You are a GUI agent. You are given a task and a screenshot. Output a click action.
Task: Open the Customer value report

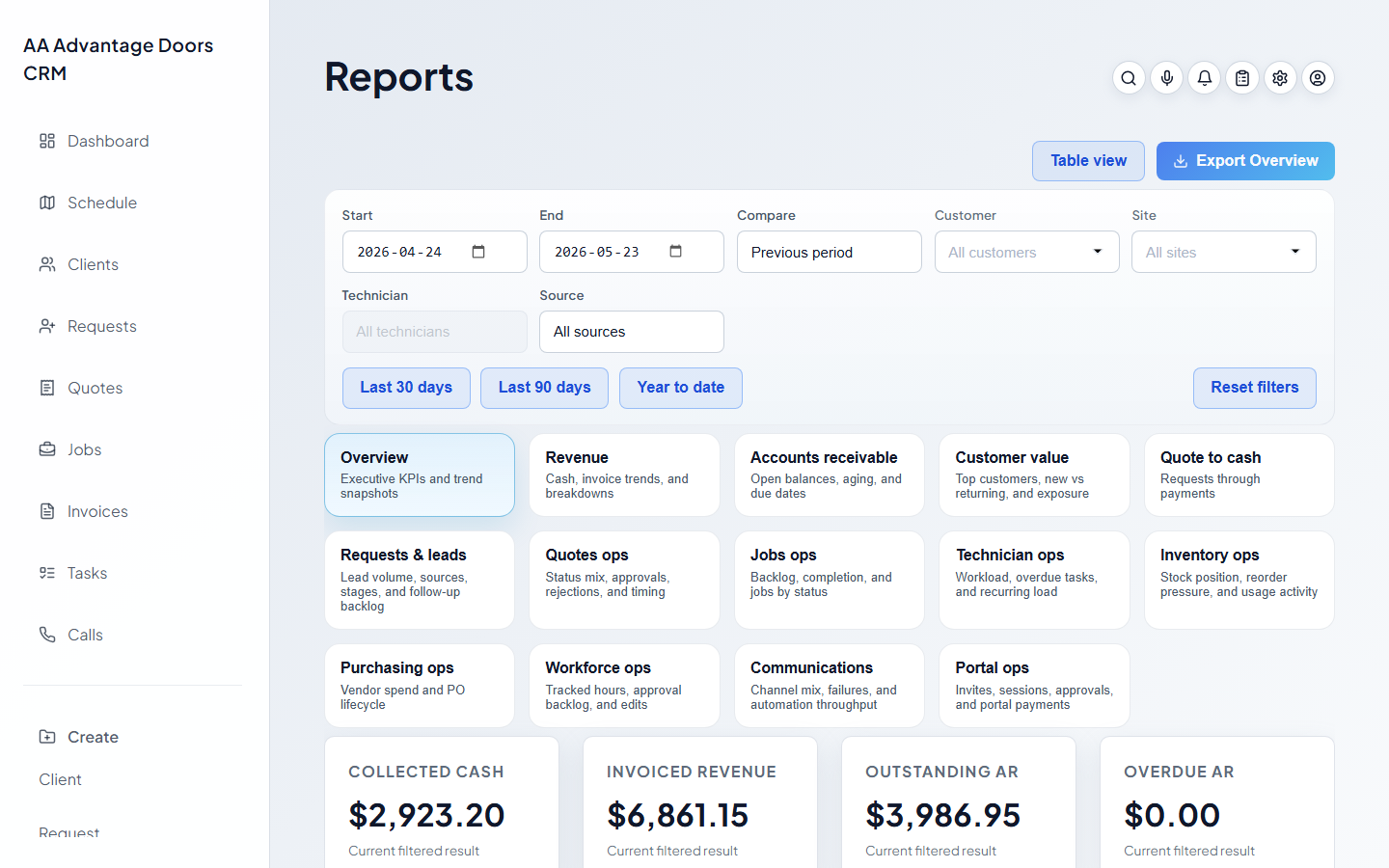1034,475
